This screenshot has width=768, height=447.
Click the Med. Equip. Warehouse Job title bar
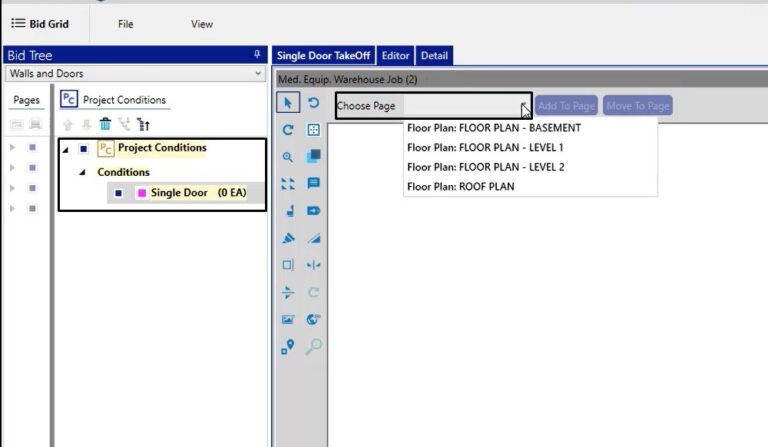tap(522, 79)
